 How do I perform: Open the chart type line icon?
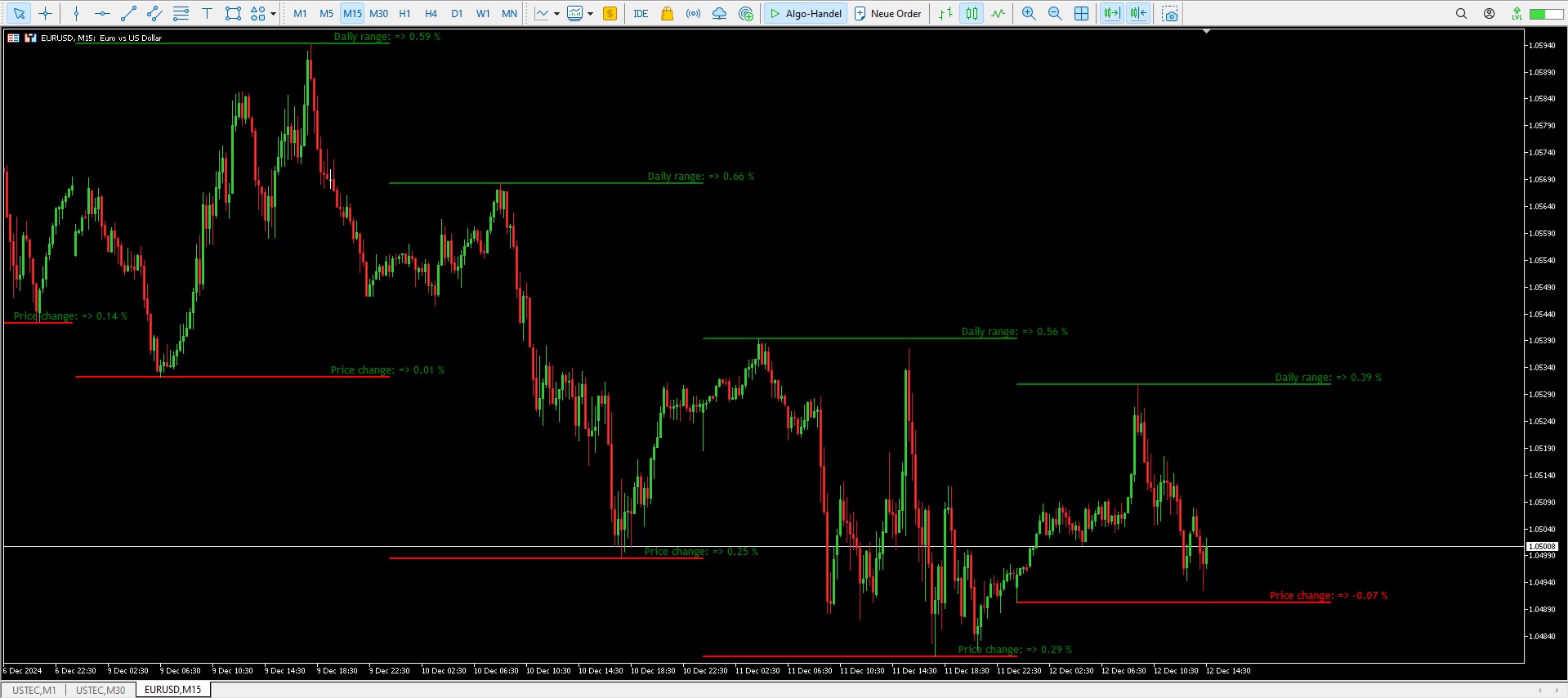coord(542,13)
